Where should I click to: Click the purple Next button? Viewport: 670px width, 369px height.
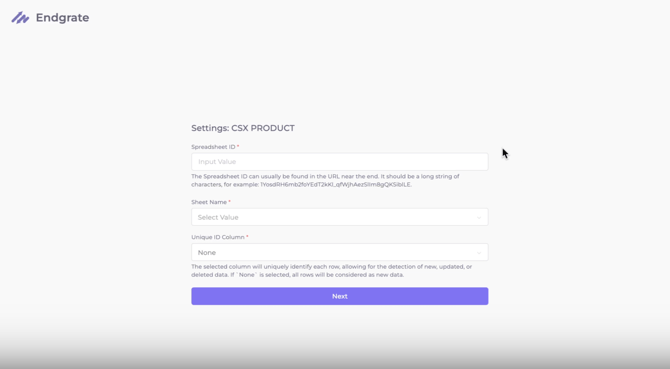[x=340, y=296]
